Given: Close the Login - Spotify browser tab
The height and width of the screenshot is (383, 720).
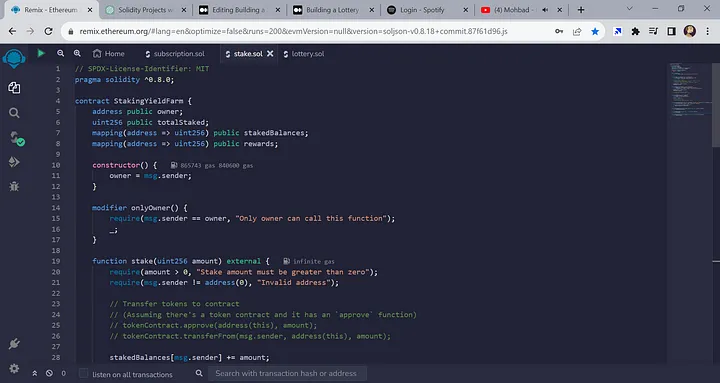Looking at the screenshot, I should pyautogui.click(x=466, y=10).
